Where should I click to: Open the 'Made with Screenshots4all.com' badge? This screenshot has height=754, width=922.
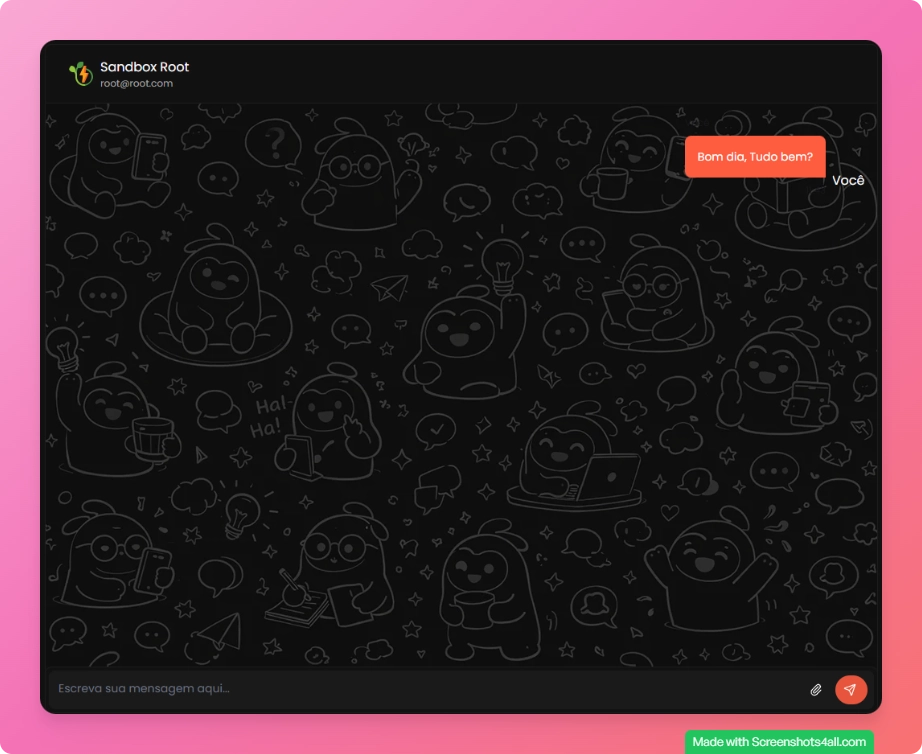pos(779,742)
